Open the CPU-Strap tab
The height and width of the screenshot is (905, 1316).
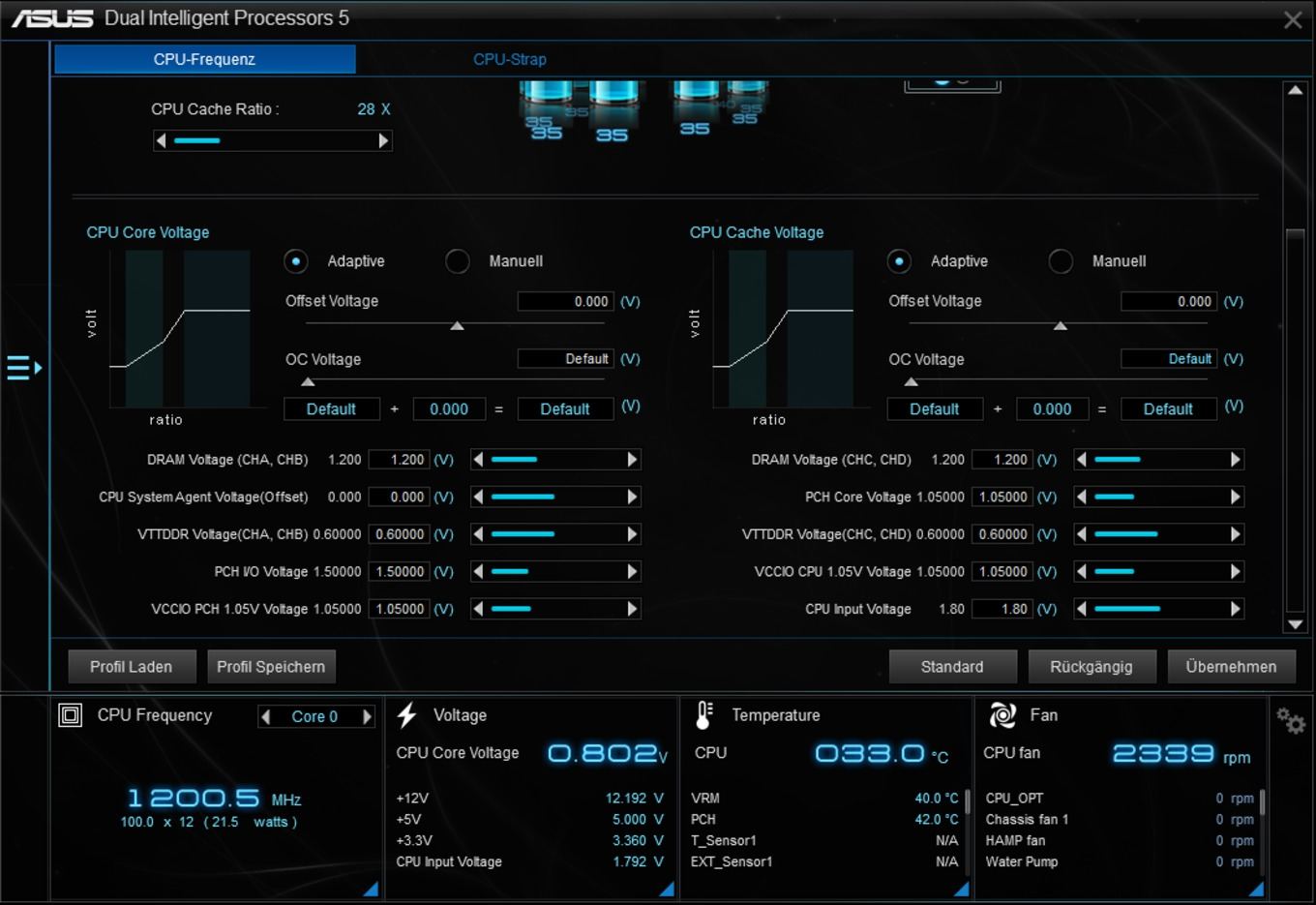(x=510, y=59)
